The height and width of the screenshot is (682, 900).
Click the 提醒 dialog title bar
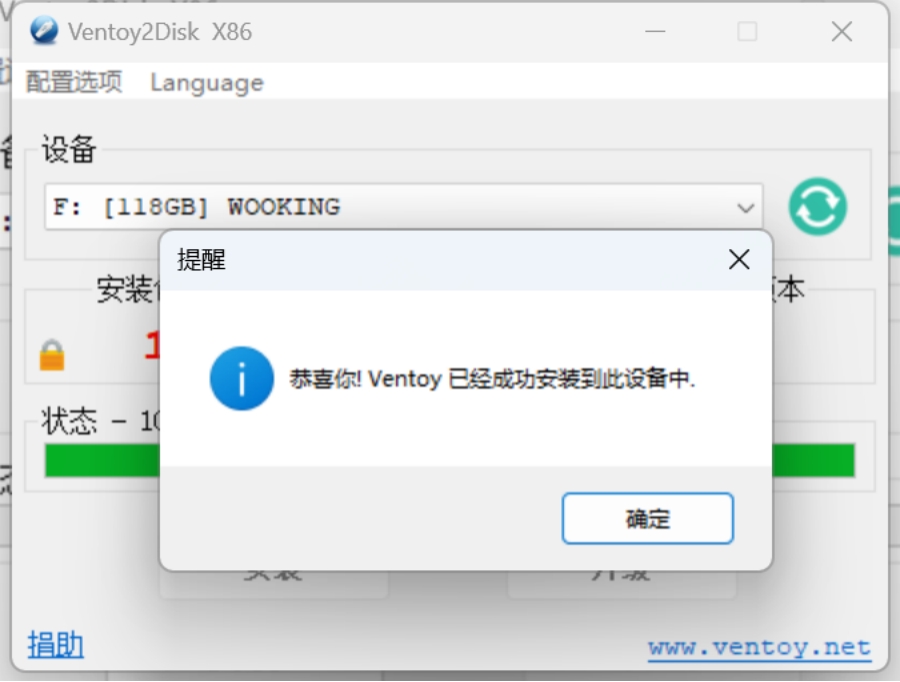tap(442, 260)
